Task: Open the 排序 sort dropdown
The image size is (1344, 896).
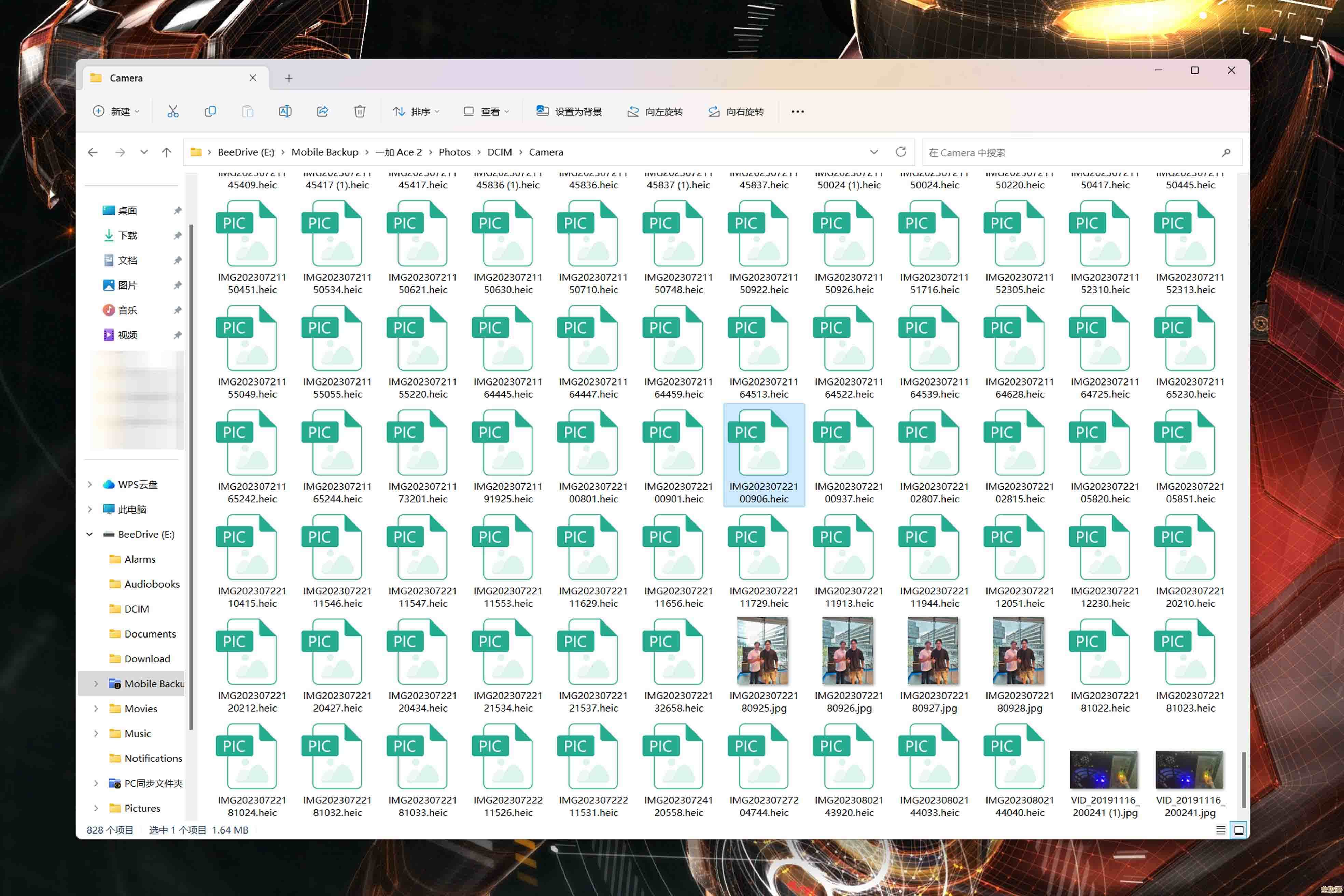Action: [x=416, y=111]
